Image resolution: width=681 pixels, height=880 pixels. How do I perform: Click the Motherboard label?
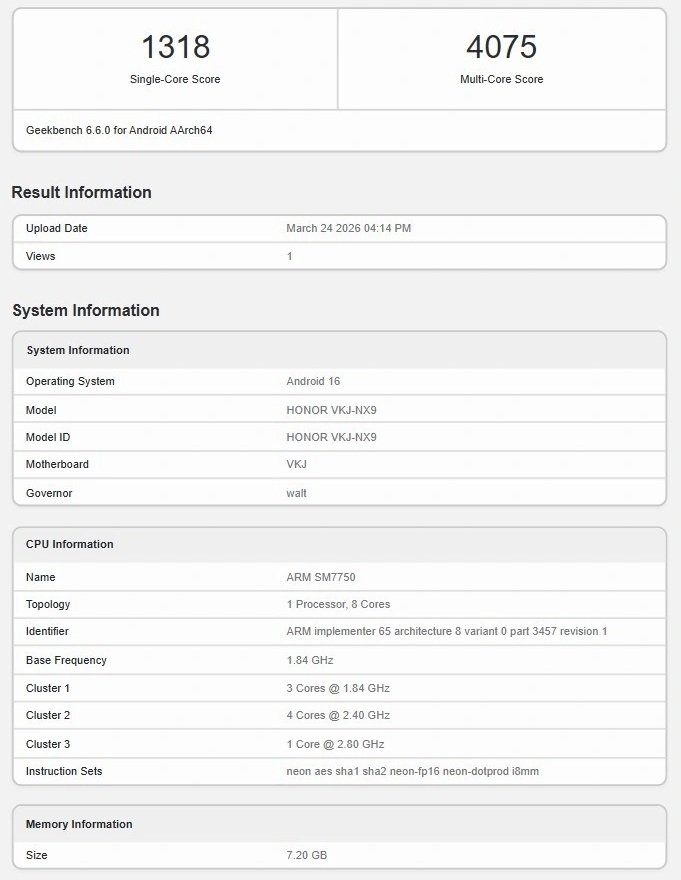57,464
